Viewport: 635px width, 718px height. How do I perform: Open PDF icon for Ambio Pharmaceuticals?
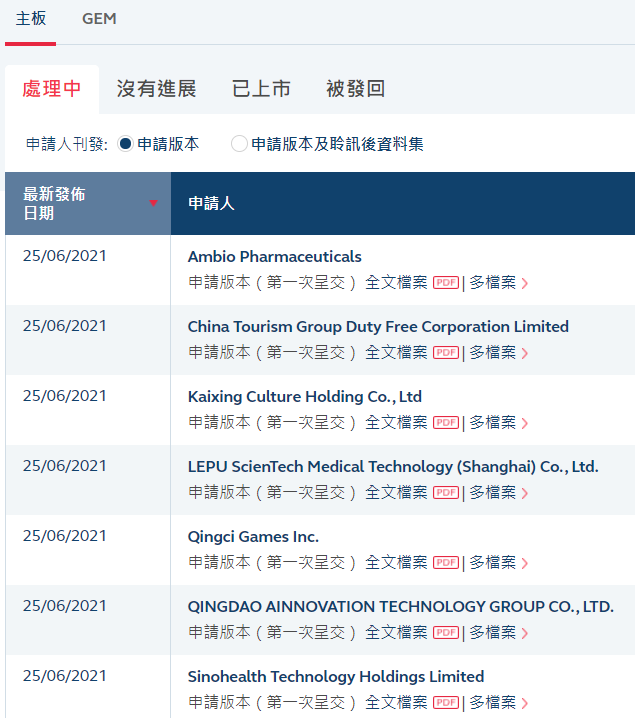(x=445, y=283)
